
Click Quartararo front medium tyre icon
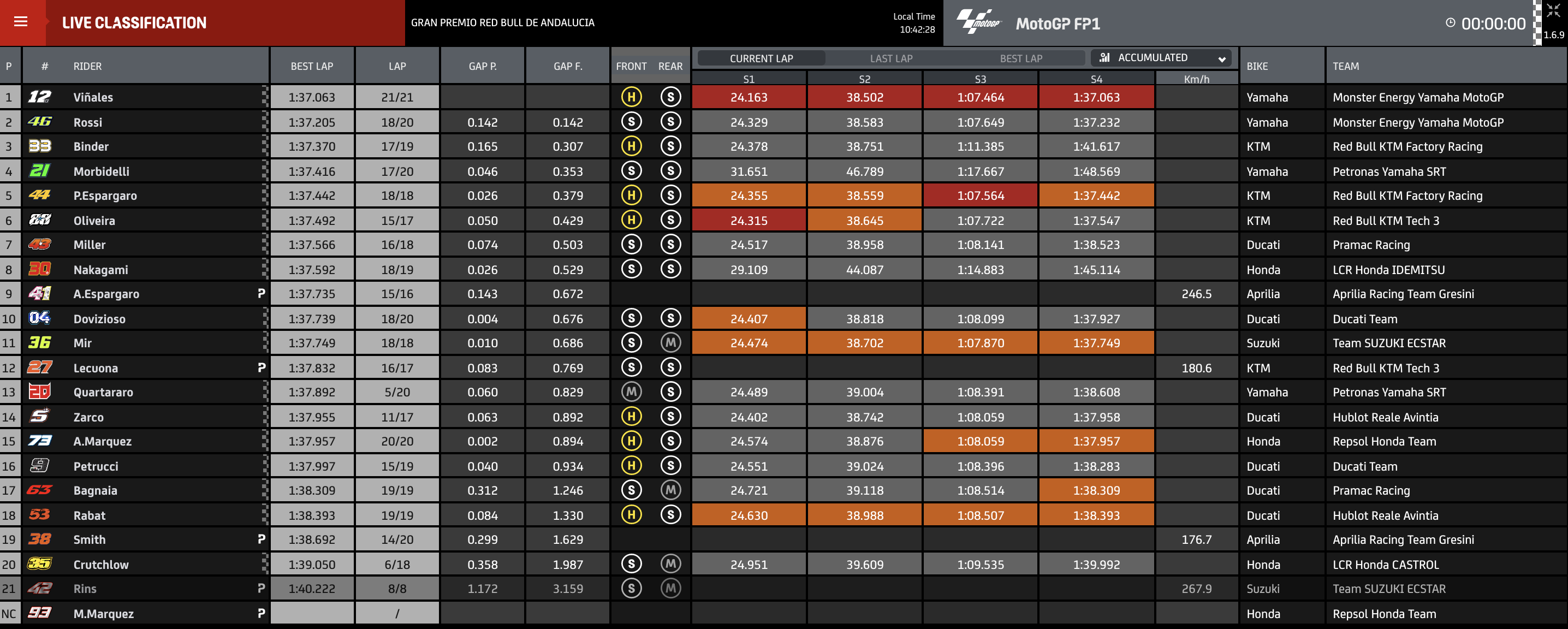(631, 392)
